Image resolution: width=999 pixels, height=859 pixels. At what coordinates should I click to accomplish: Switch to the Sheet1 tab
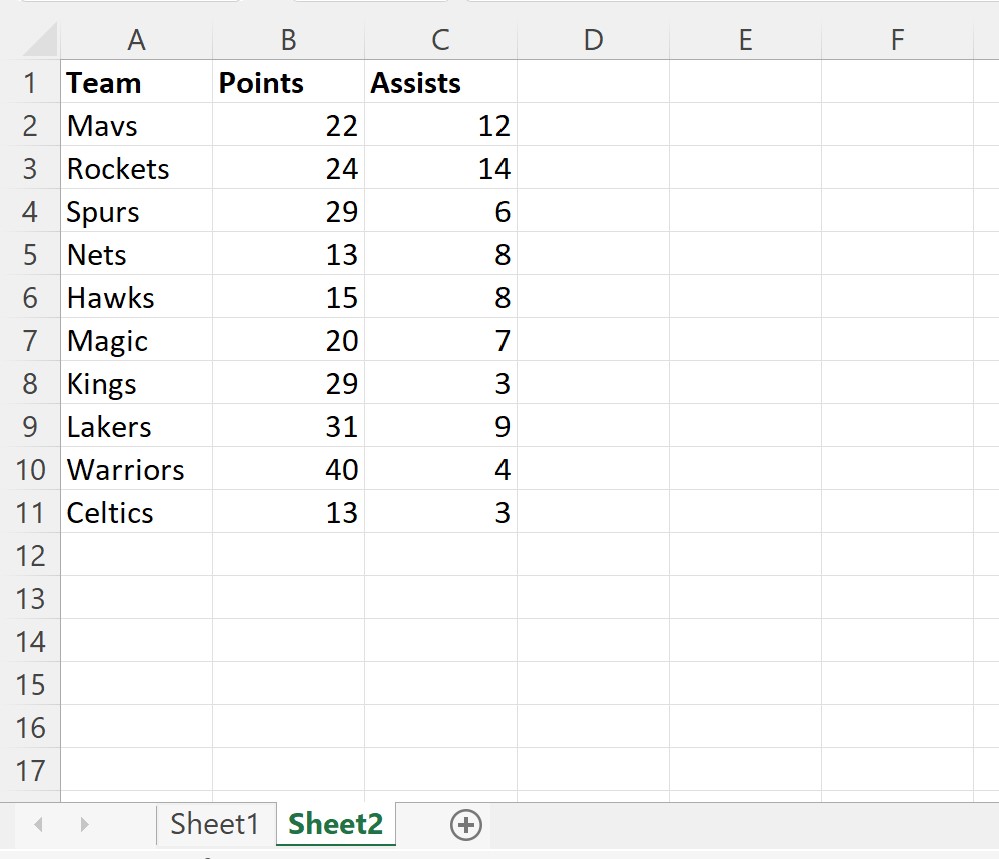tap(215, 824)
